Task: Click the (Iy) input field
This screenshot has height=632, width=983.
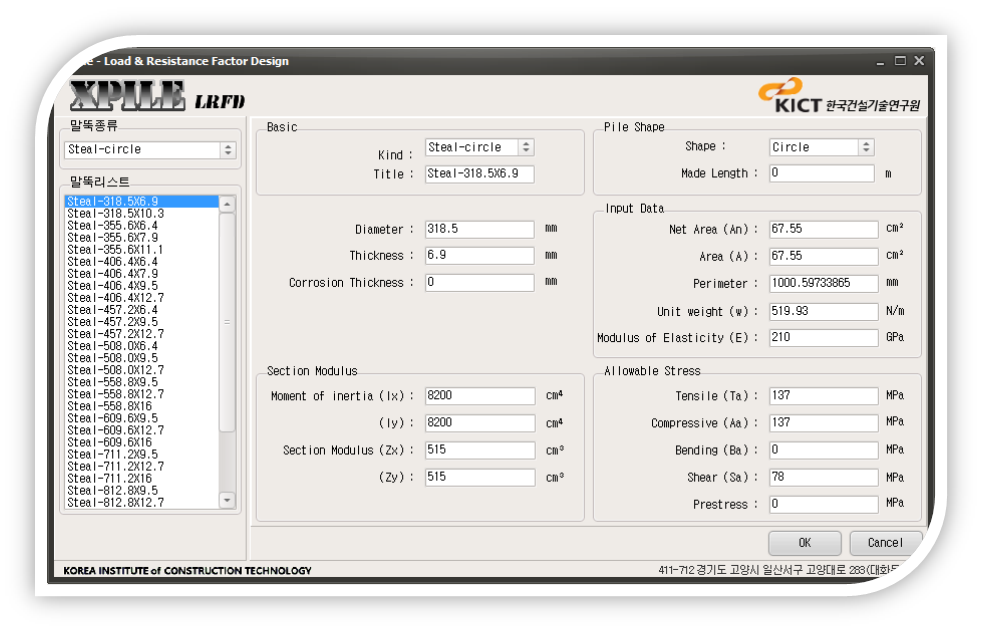Action: 480,423
